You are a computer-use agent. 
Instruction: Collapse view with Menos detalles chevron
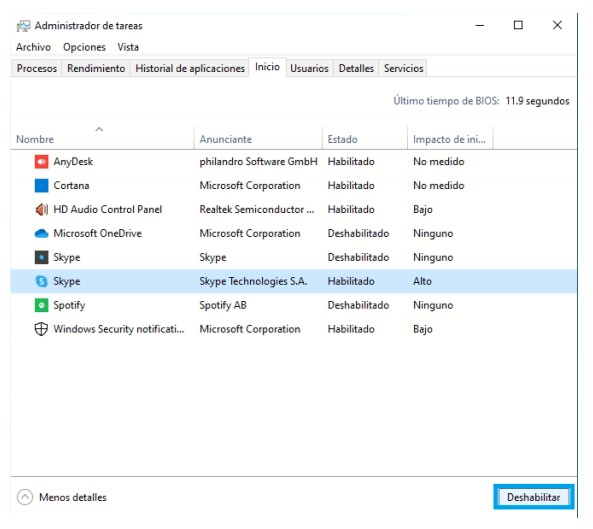(x=25, y=497)
